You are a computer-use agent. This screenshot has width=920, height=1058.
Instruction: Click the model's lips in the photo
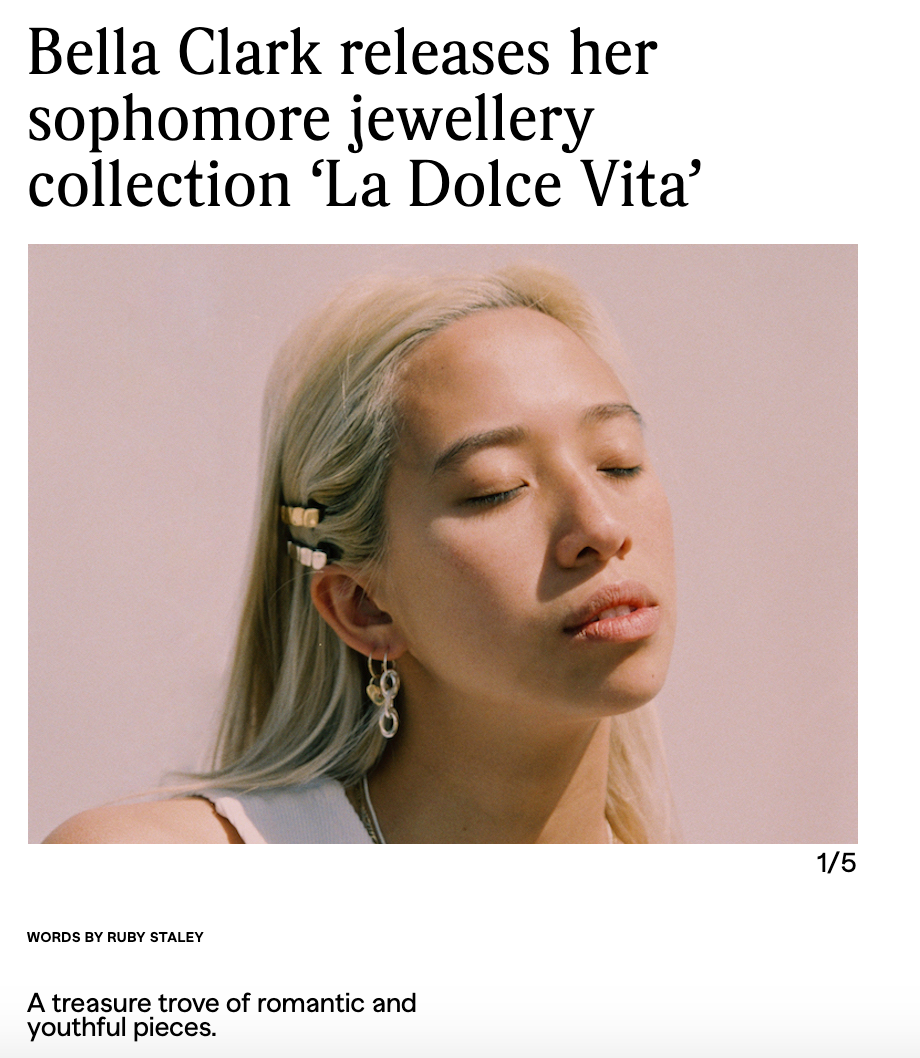(612, 613)
